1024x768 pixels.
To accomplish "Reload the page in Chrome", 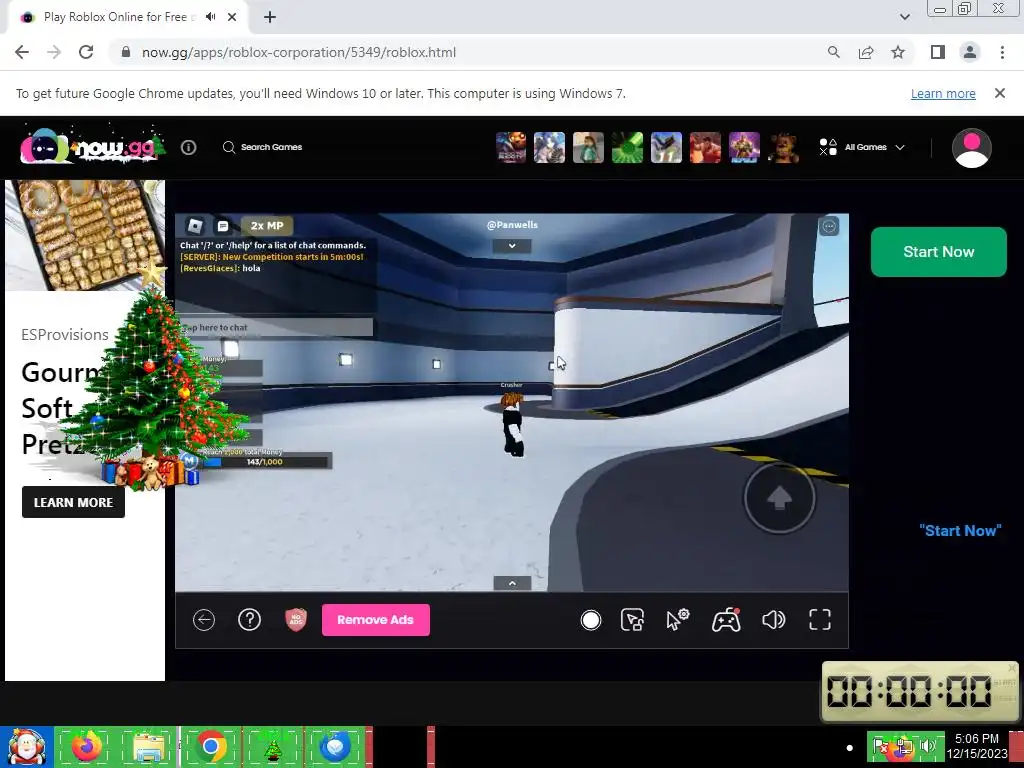I will coord(86,52).
